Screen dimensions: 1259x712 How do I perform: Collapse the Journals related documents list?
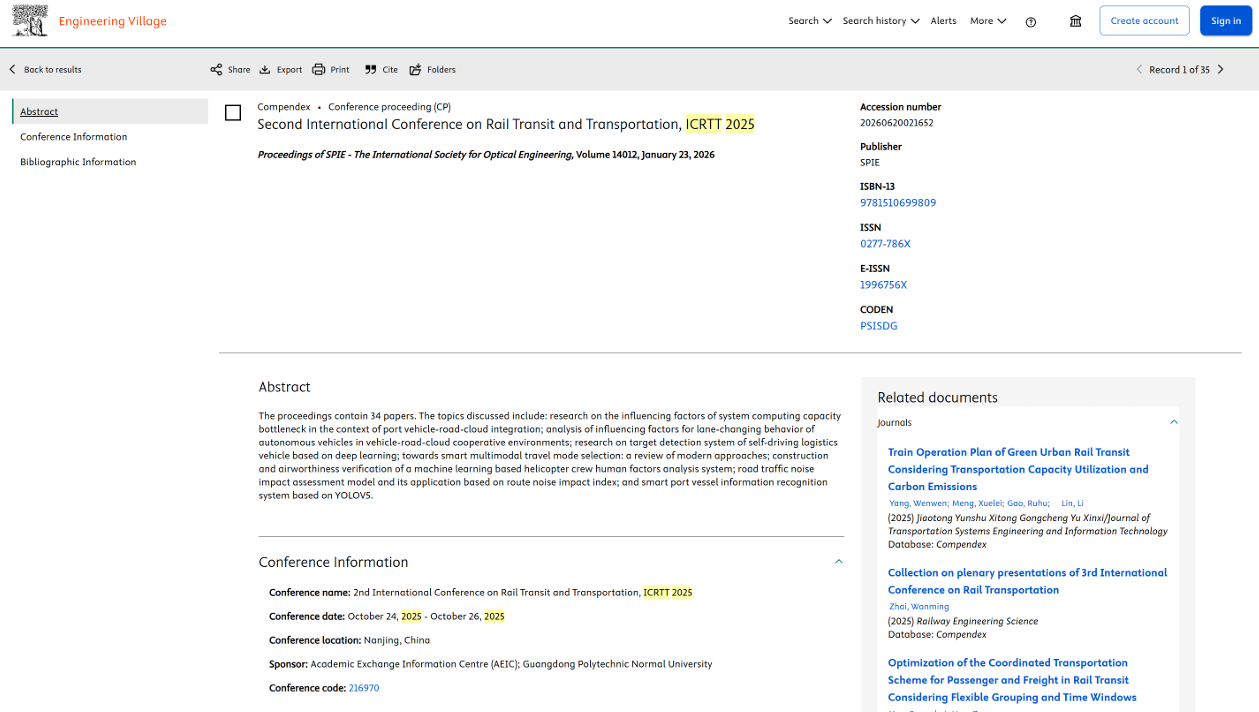click(x=1174, y=422)
